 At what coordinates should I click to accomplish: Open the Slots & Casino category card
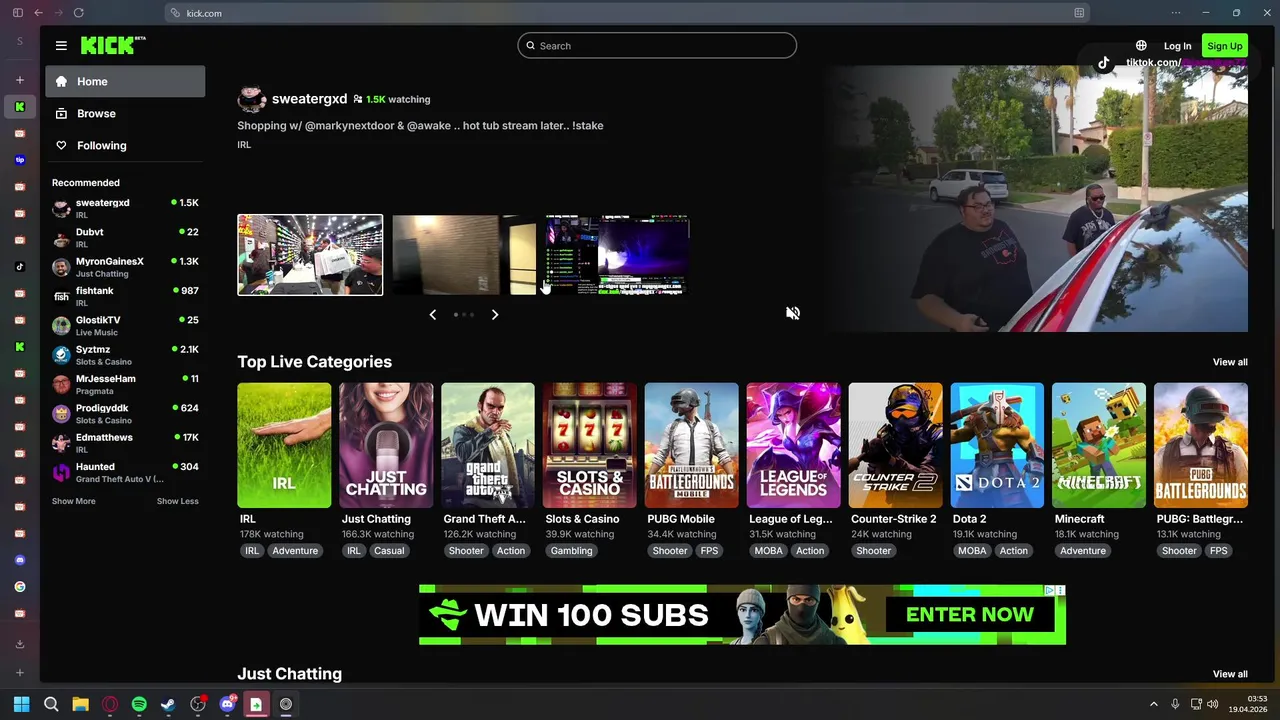click(x=590, y=445)
